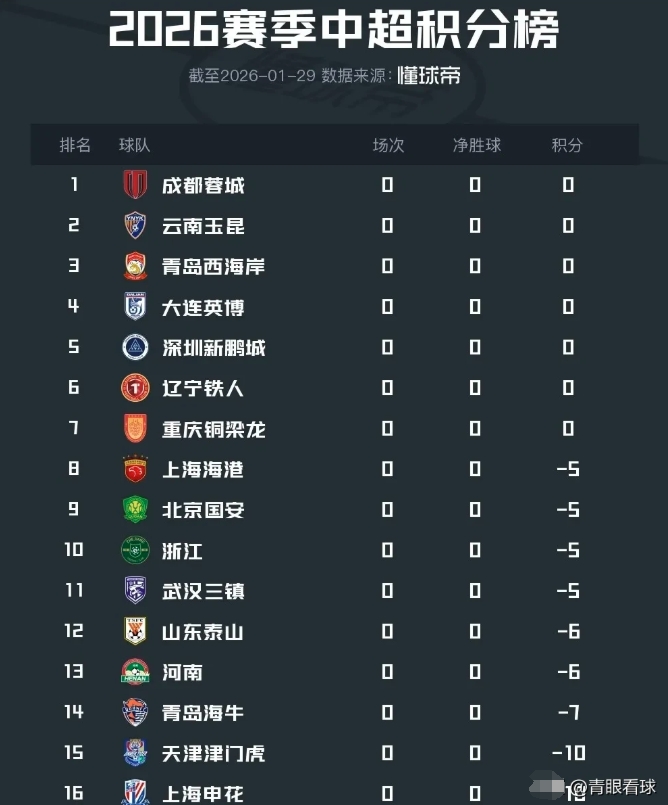
Task: Click the 净胜球 column header
Action: (x=476, y=145)
